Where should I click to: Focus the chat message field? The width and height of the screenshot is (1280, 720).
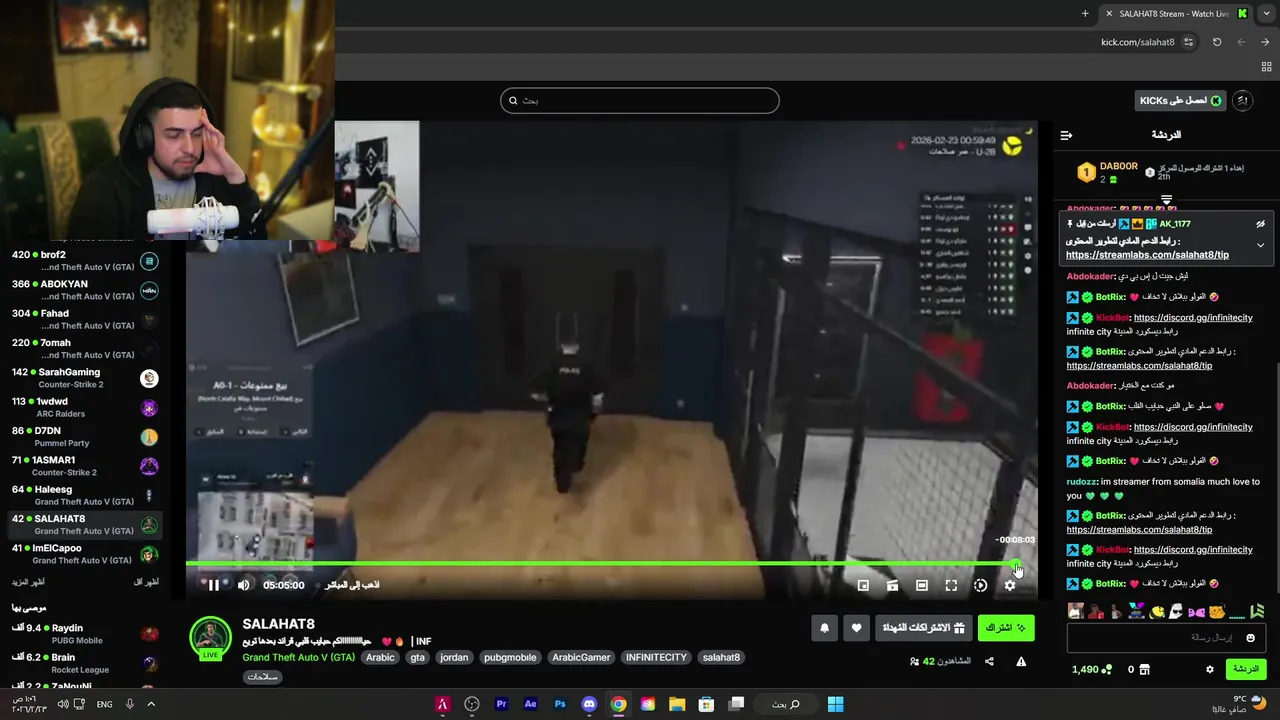click(x=1166, y=638)
